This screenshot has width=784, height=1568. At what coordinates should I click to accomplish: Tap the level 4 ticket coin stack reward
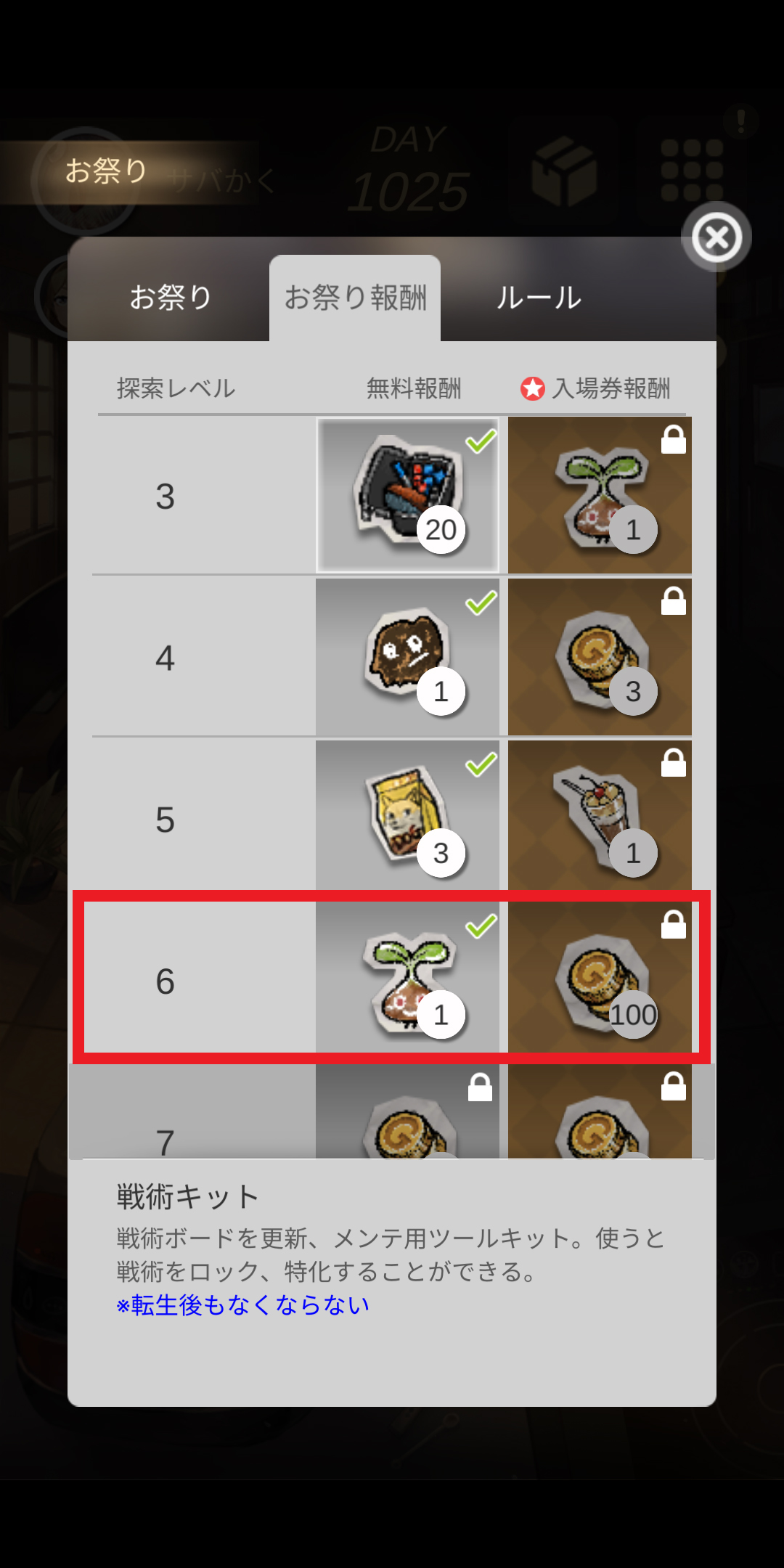600,657
